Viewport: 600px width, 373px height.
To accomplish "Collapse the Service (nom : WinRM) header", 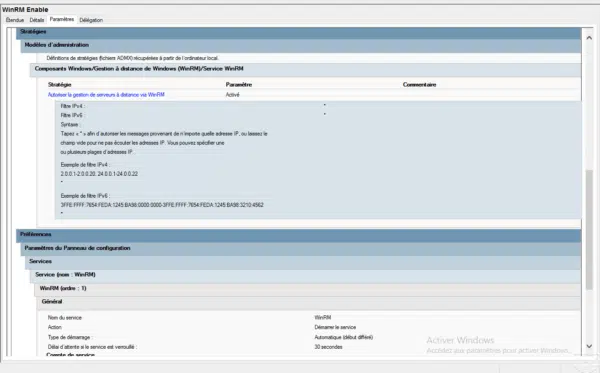I will 305,275.
